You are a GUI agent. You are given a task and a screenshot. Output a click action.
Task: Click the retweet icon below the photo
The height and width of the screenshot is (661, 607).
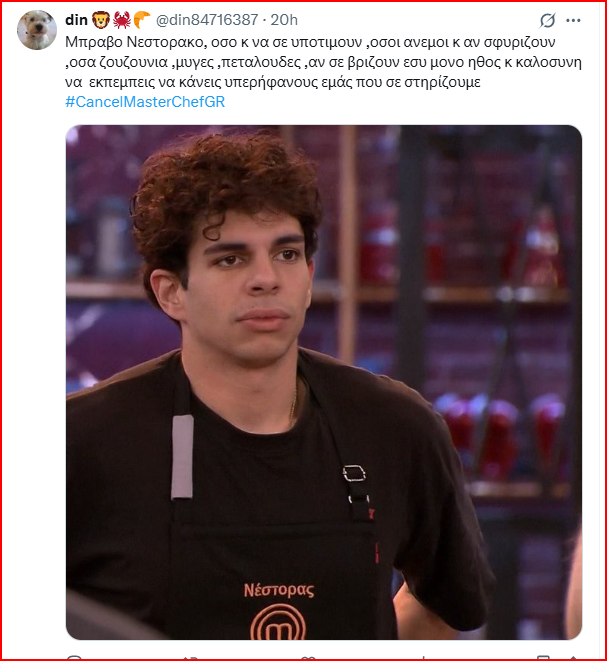point(191,658)
